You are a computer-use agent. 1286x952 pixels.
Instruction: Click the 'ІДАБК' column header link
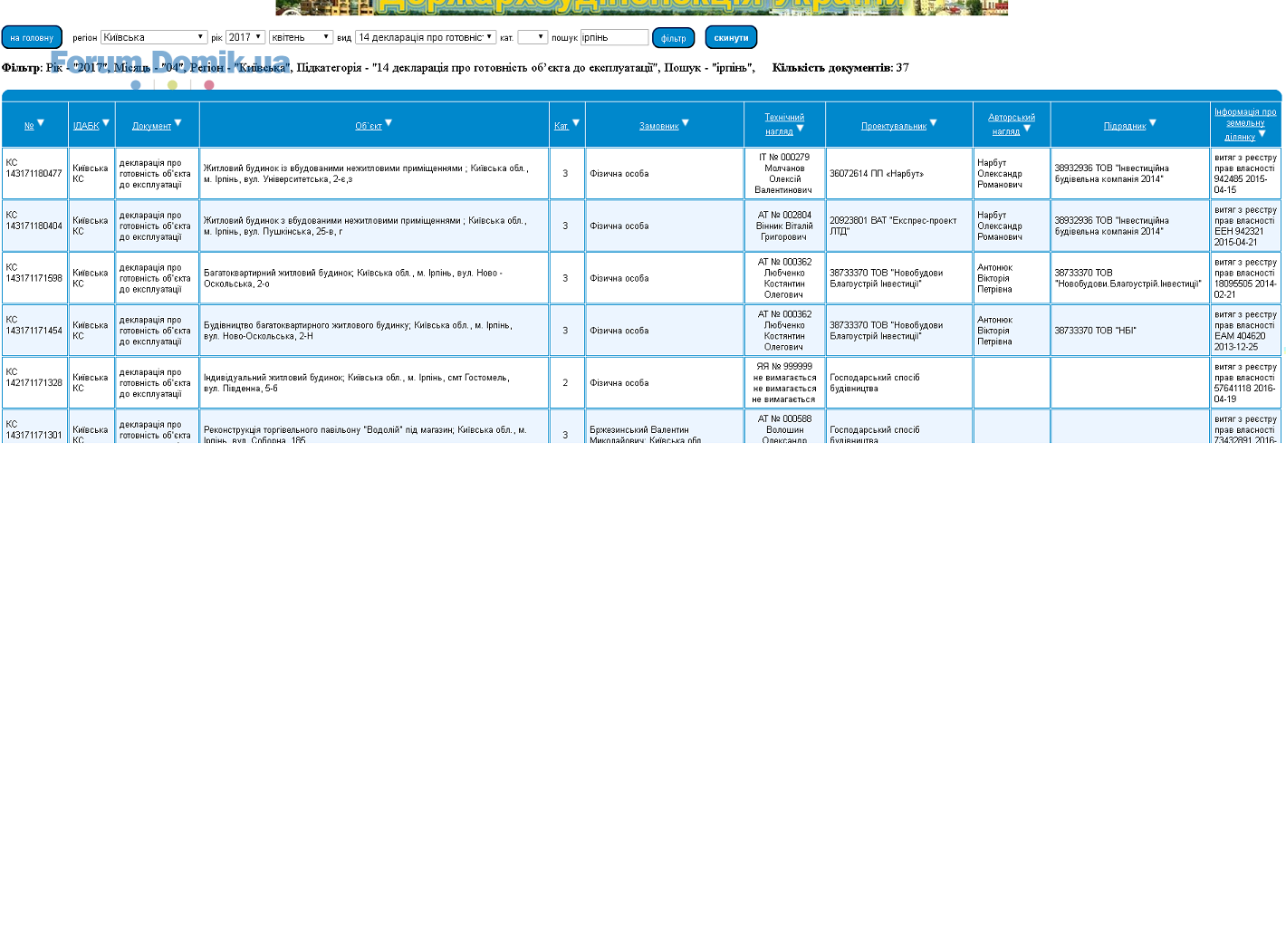pos(86,126)
